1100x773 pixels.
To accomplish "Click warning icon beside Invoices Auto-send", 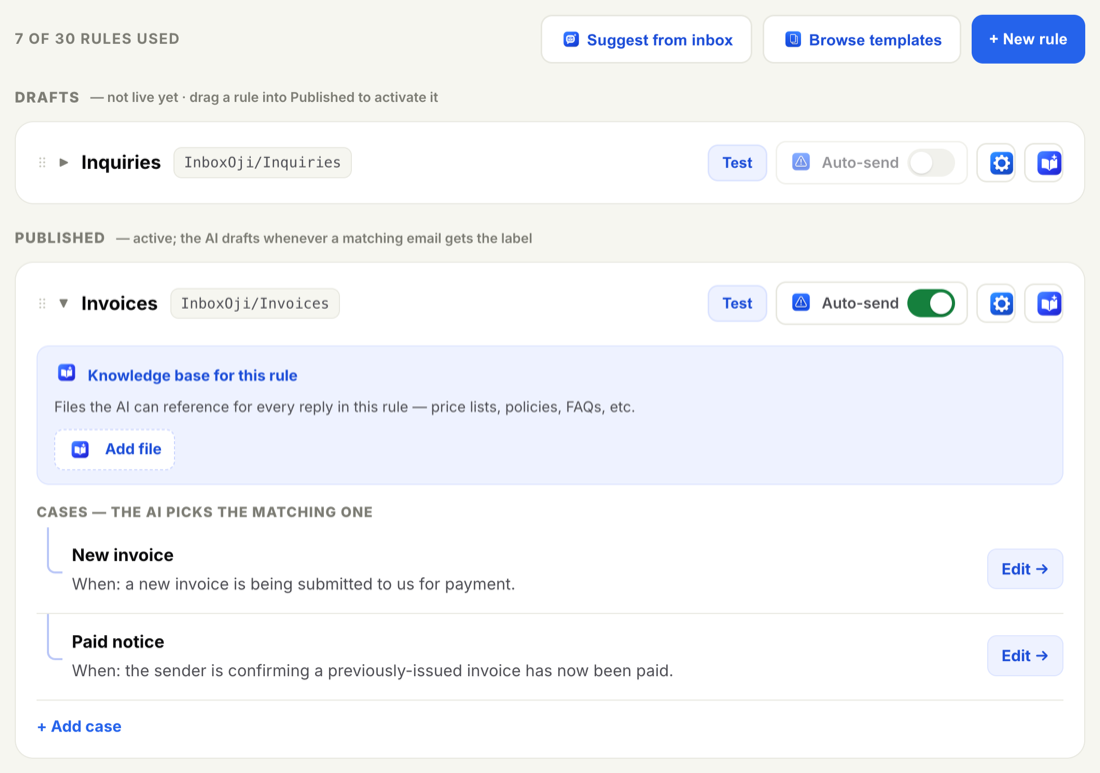I will click(x=800, y=302).
